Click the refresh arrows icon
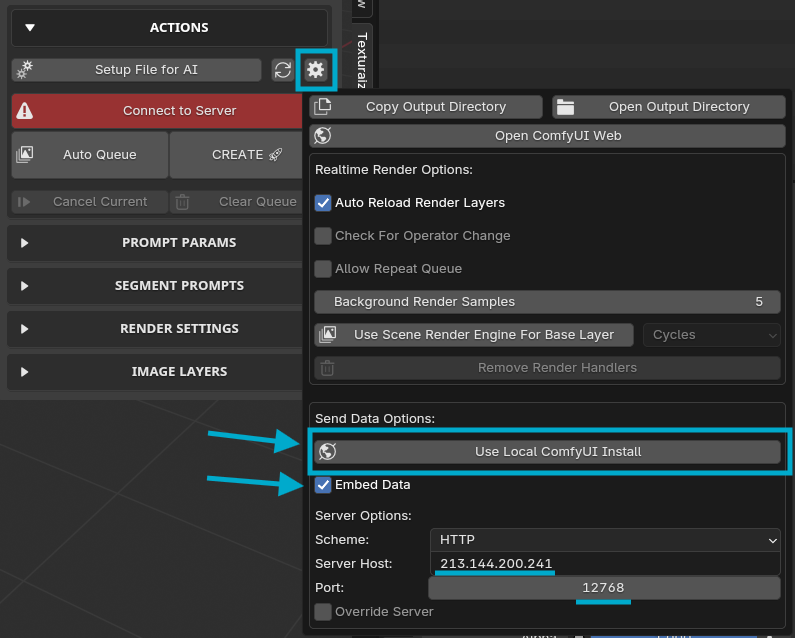795x638 pixels. [x=283, y=70]
